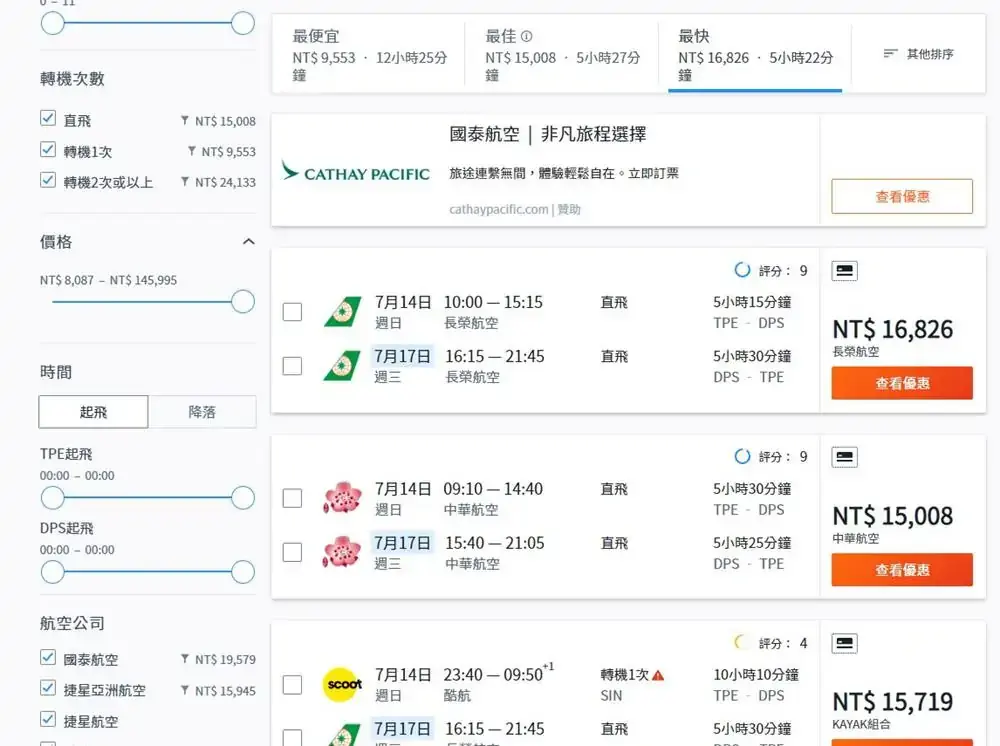The height and width of the screenshot is (746, 1000).
Task: Click the 10小時10分鐘 flight duration
Action: pyautogui.click(x=756, y=675)
